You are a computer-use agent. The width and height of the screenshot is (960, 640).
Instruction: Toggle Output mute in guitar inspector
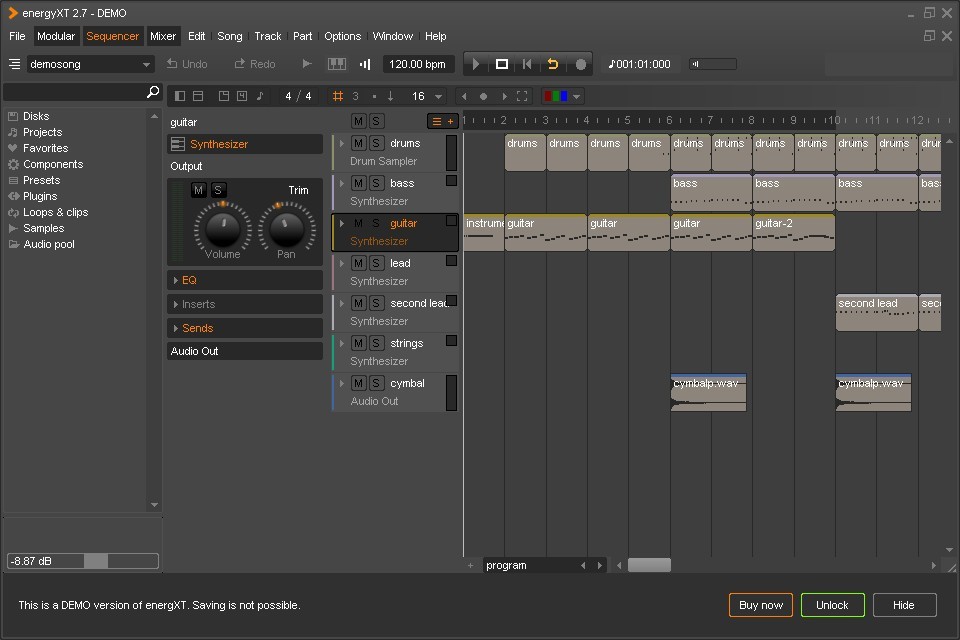click(198, 190)
